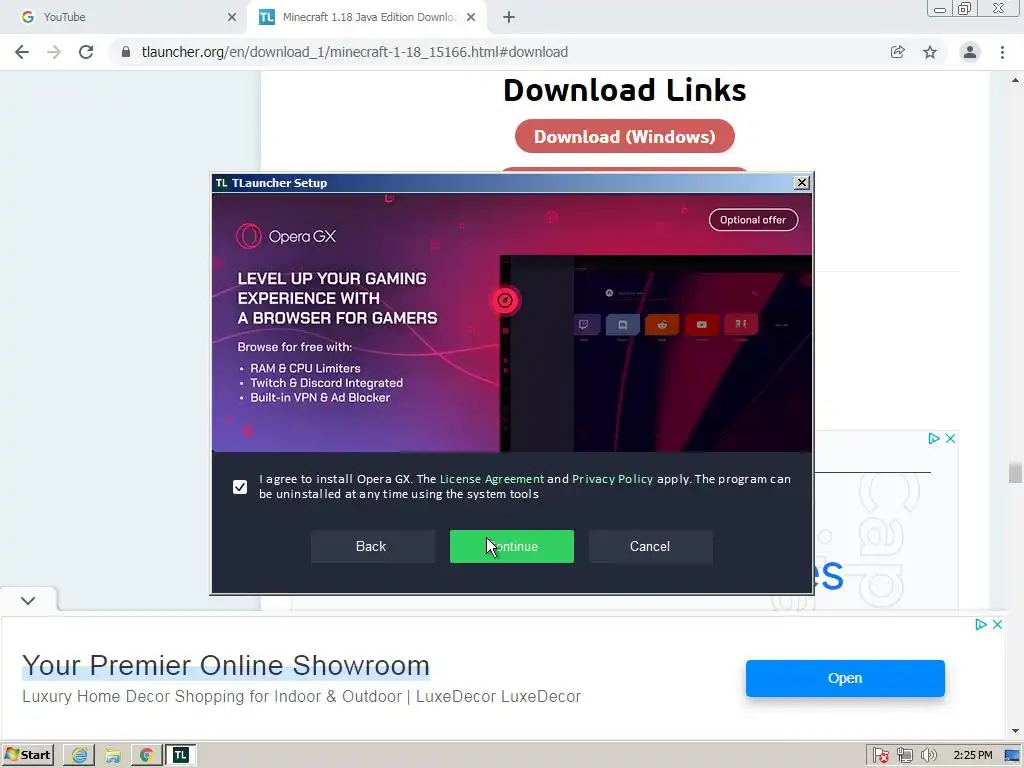Screen dimensions: 1024x768
Task: Click scrollbar up arrow on webpage
Action: point(1015,80)
